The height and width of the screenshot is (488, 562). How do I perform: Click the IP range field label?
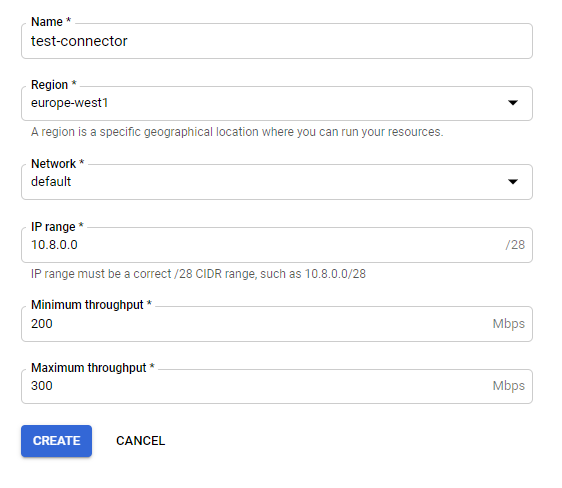(57, 227)
